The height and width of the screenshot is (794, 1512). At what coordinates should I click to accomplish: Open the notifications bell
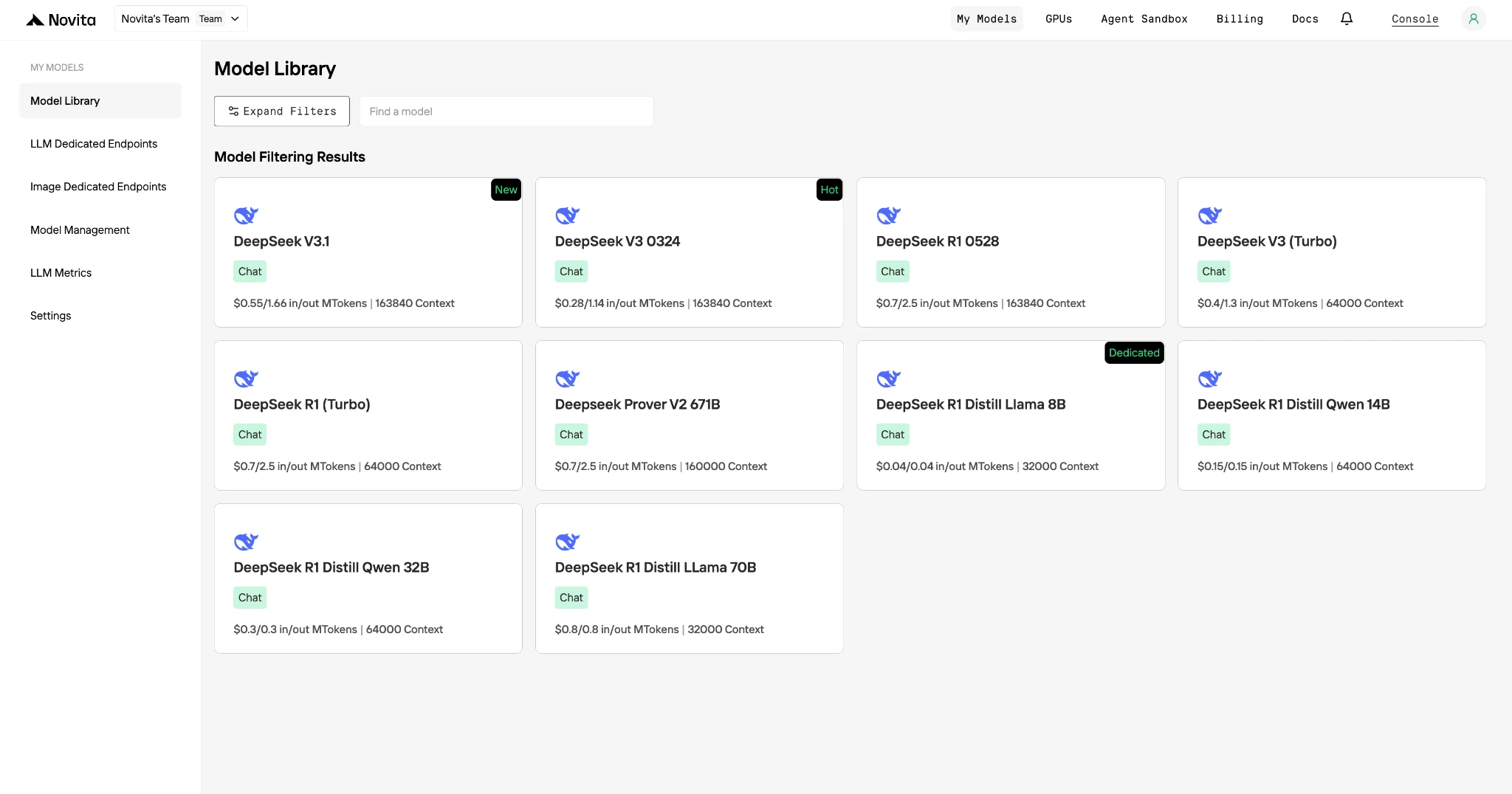[1347, 18]
